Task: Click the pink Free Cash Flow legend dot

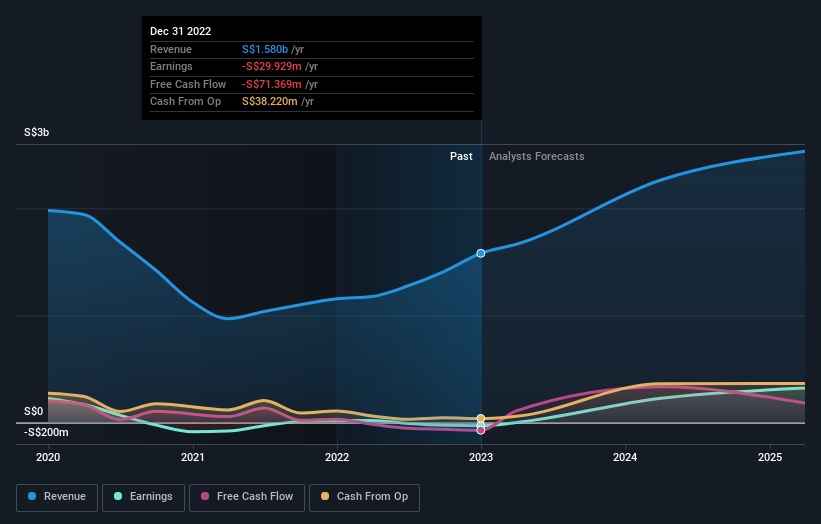Action: [205, 496]
